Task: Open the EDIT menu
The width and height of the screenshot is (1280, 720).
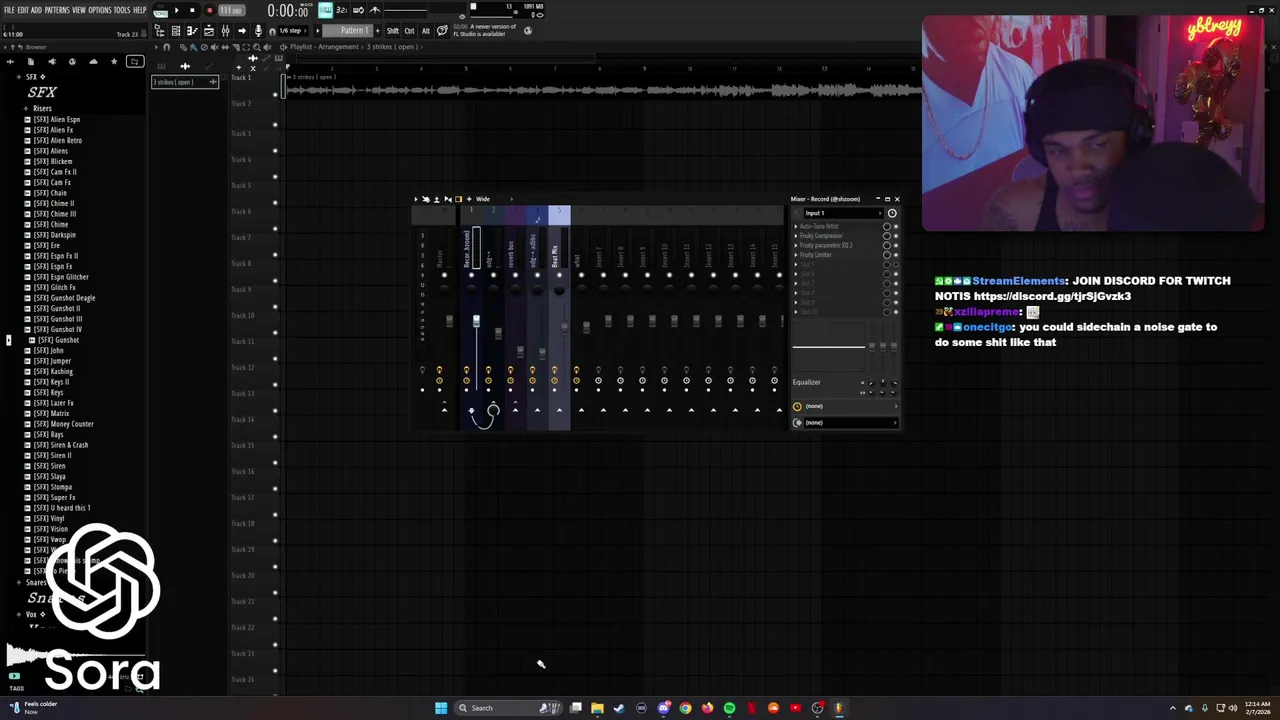Action: (23, 10)
